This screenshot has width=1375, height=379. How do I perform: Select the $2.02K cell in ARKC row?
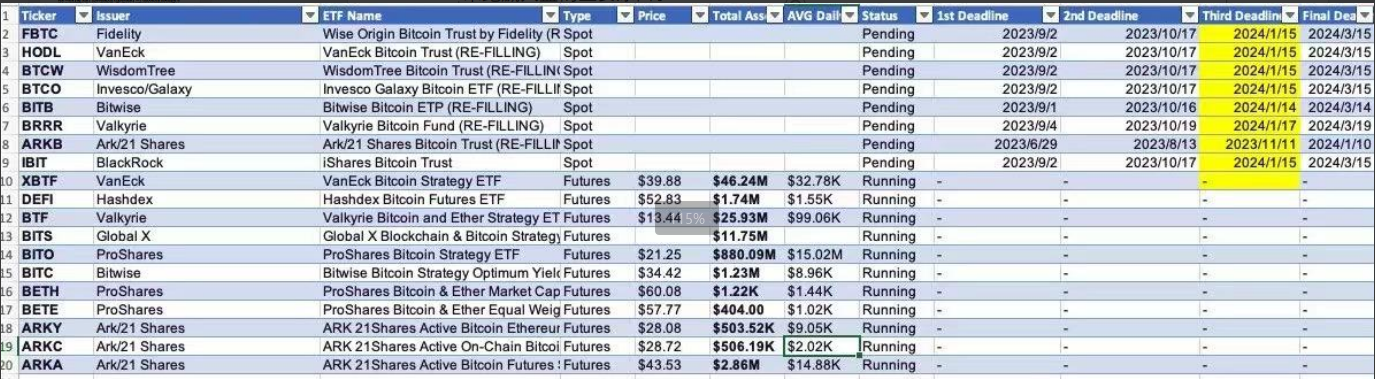[x=822, y=346]
